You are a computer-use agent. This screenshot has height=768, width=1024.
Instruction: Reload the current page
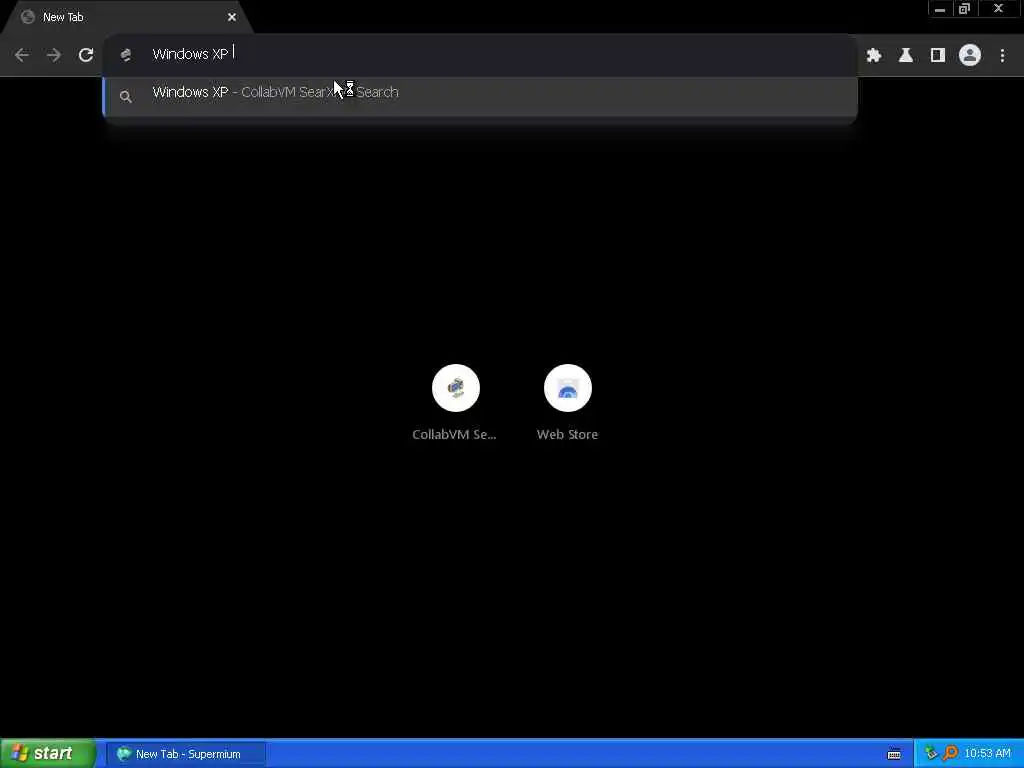point(86,56)
